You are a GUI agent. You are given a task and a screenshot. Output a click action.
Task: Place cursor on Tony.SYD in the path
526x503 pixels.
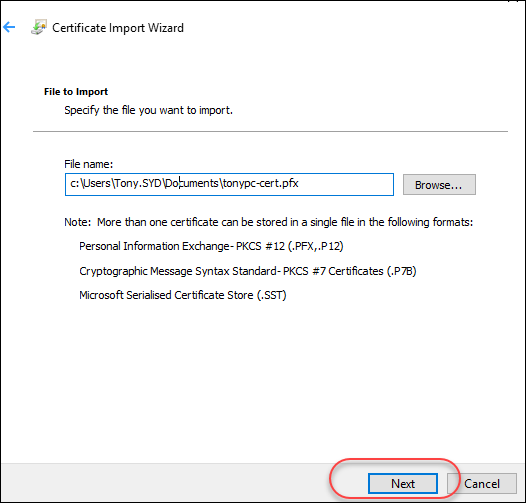[138, 183]
